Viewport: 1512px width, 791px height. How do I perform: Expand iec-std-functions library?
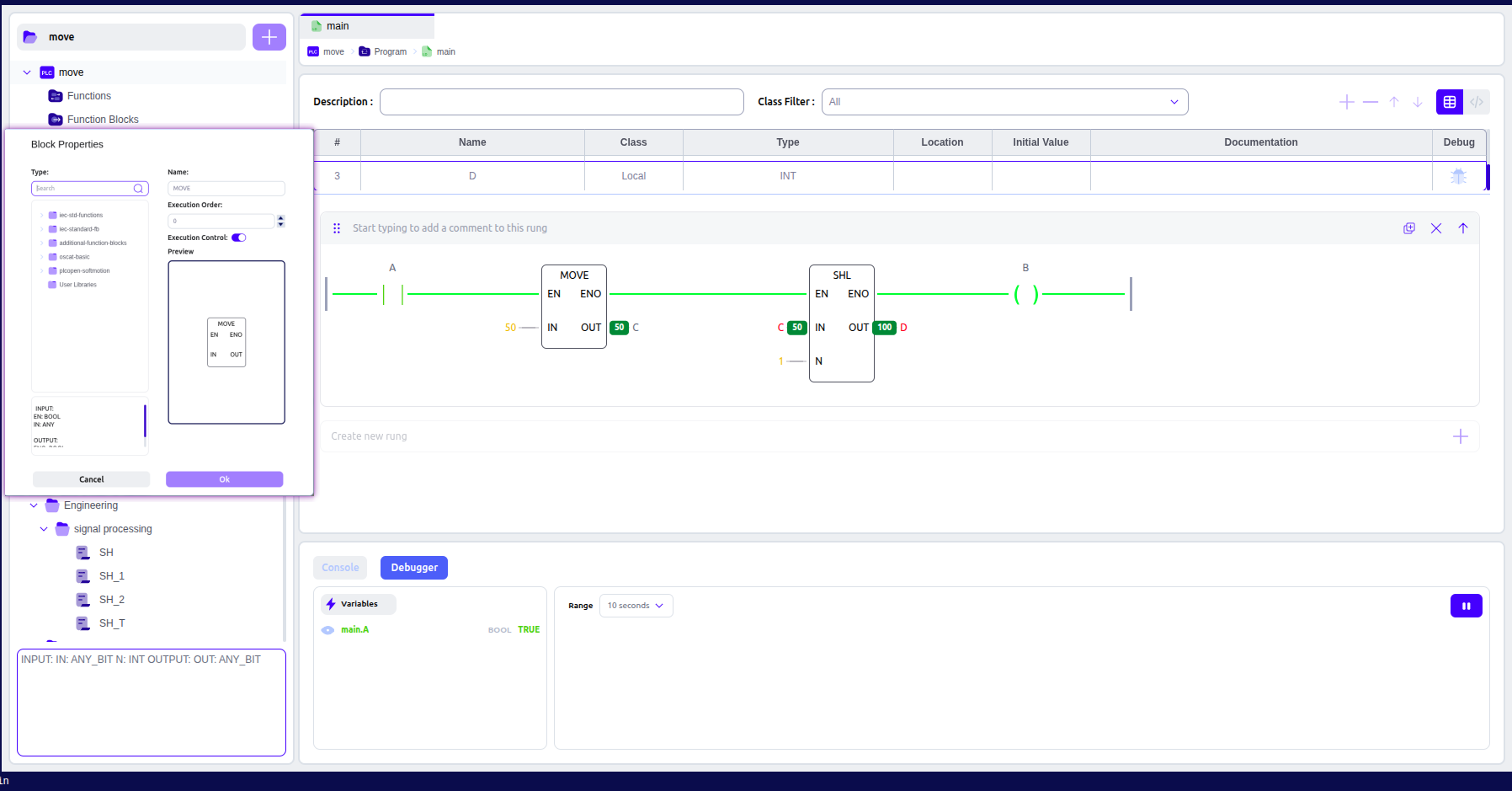[41, 216]
